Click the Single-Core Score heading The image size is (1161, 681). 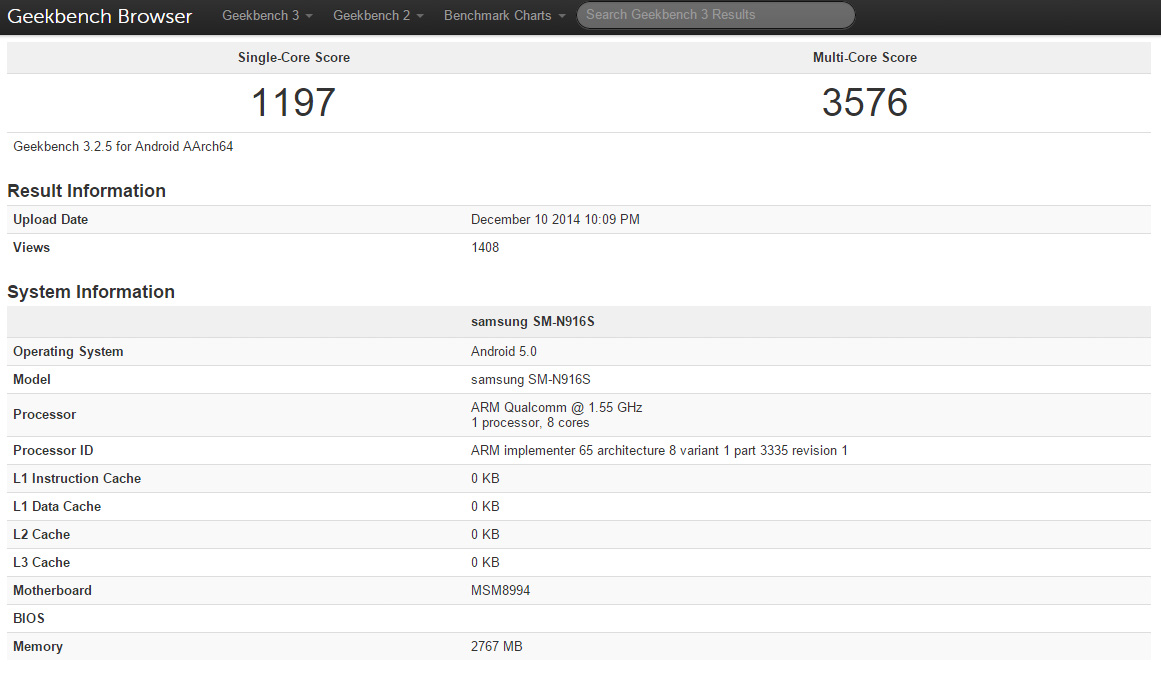point(294,58)
